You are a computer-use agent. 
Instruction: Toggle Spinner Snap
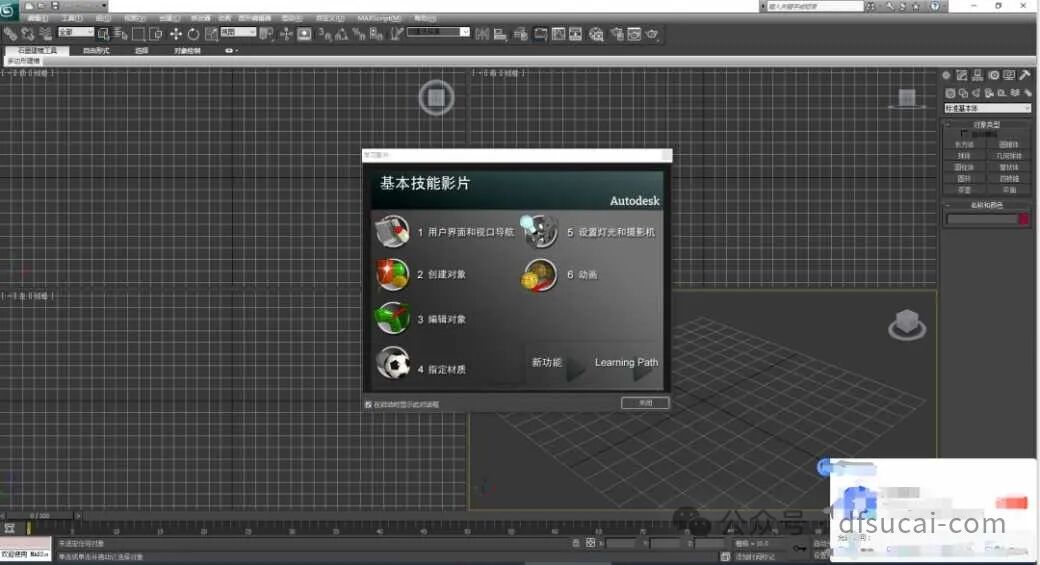coord(376,34)
